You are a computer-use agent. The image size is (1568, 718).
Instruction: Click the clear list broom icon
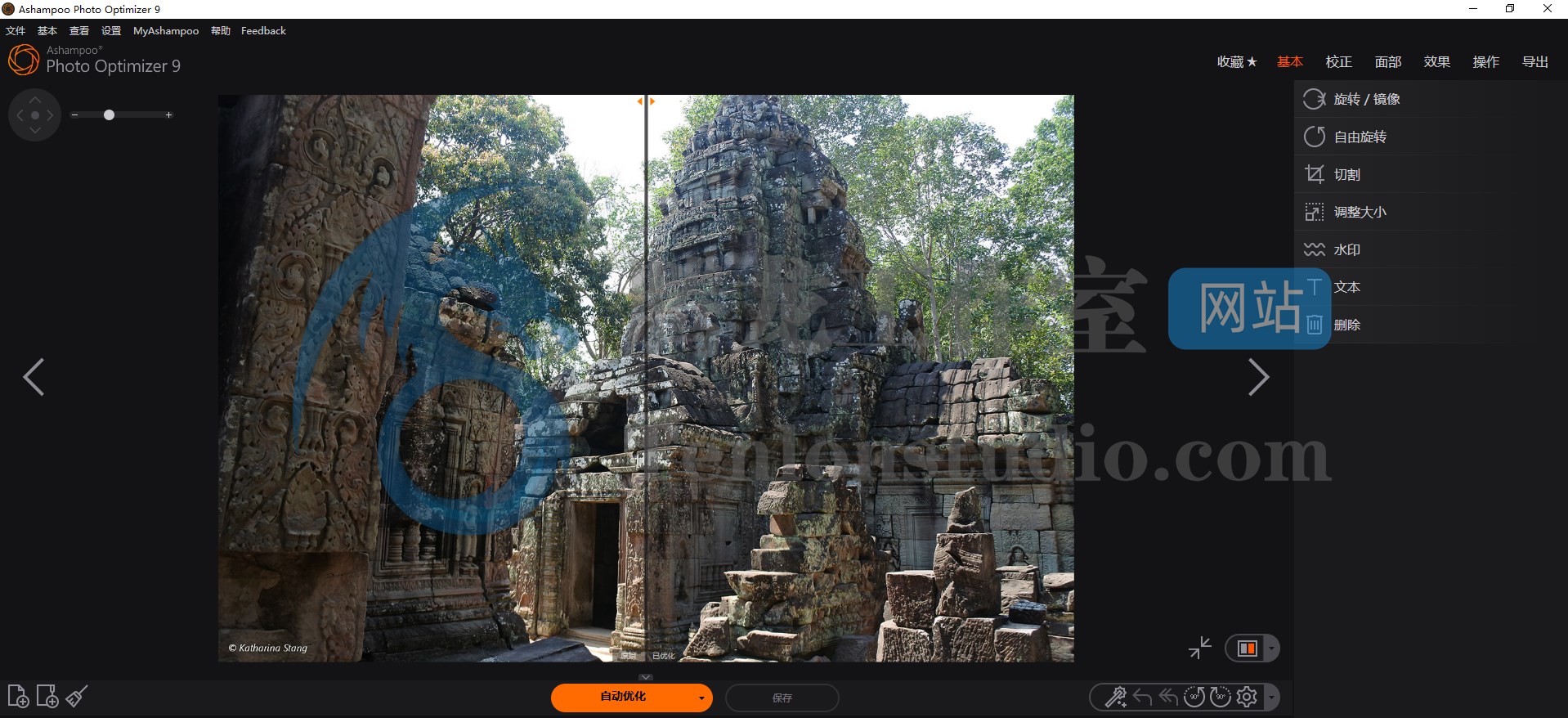(x=77, y=697)
